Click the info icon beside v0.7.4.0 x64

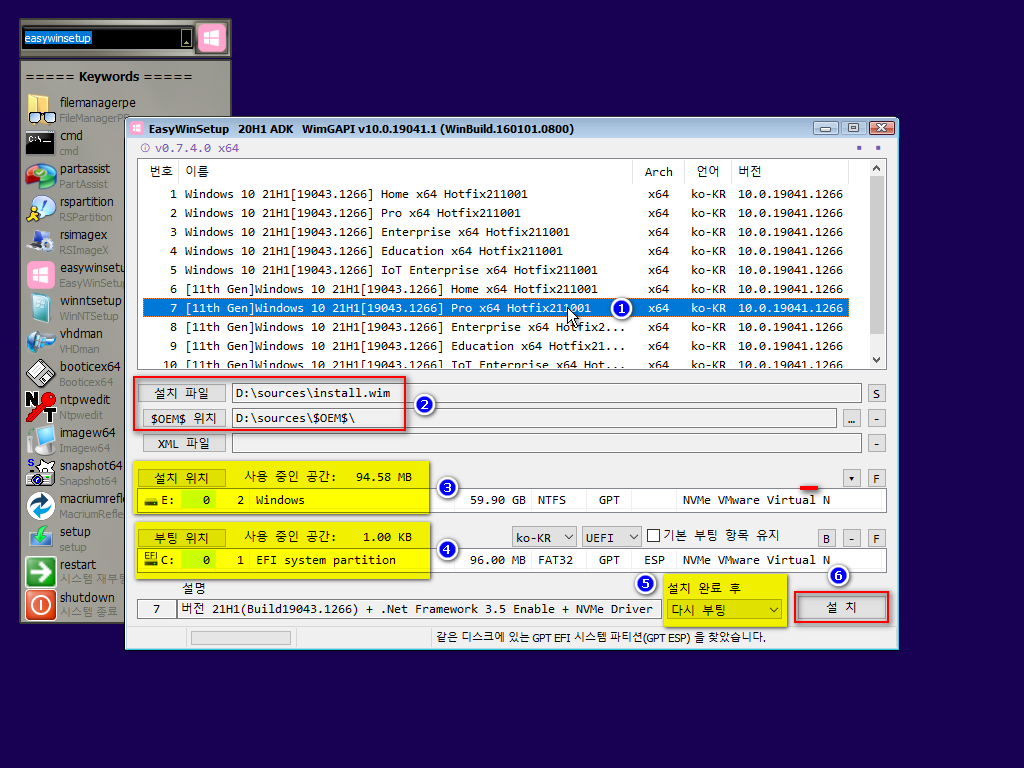(145, 148)
